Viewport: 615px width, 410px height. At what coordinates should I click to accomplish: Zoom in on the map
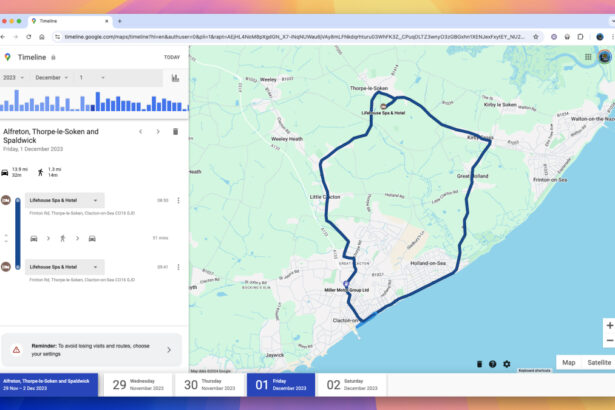click(x=610, y=326)
